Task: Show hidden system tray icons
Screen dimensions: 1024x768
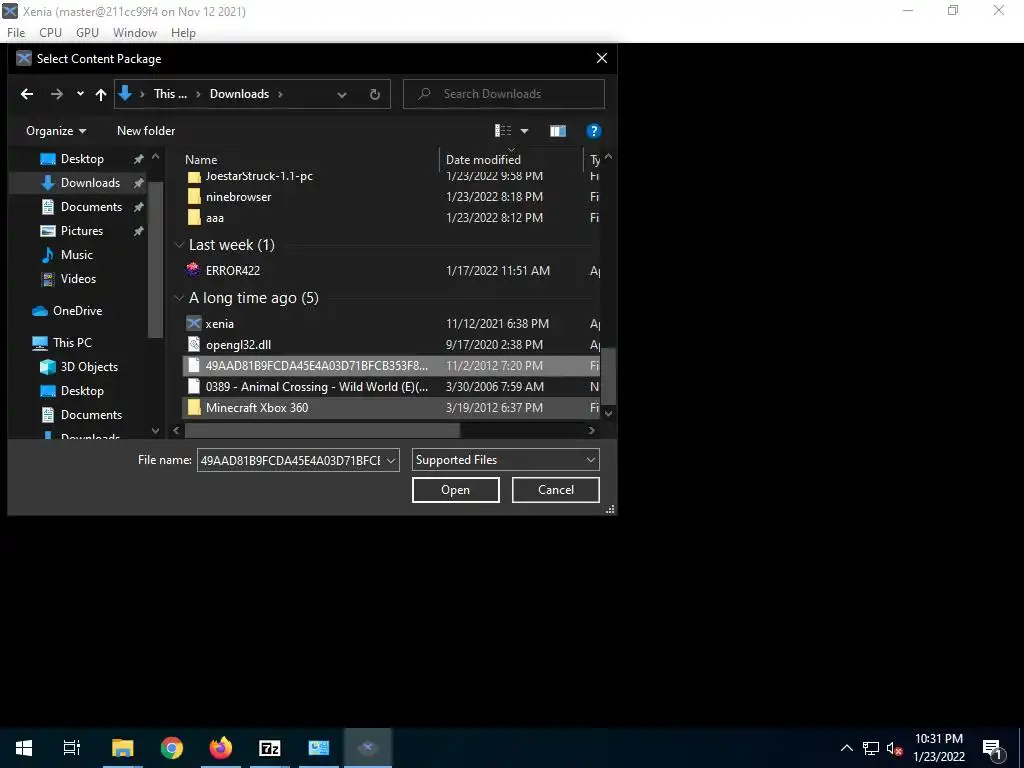Action: pyautogui.click(x=846, y=748)
